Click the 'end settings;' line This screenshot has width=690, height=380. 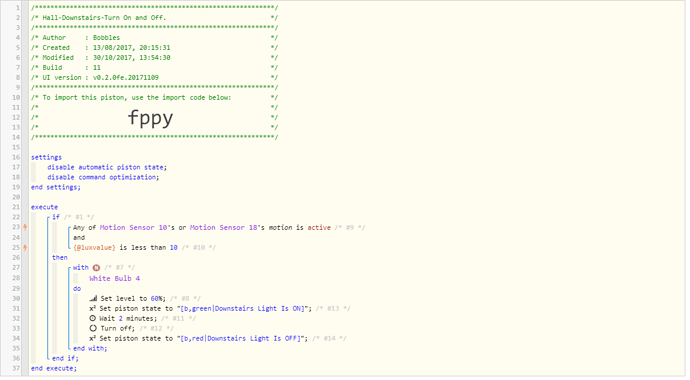click(x=56, y=187)
